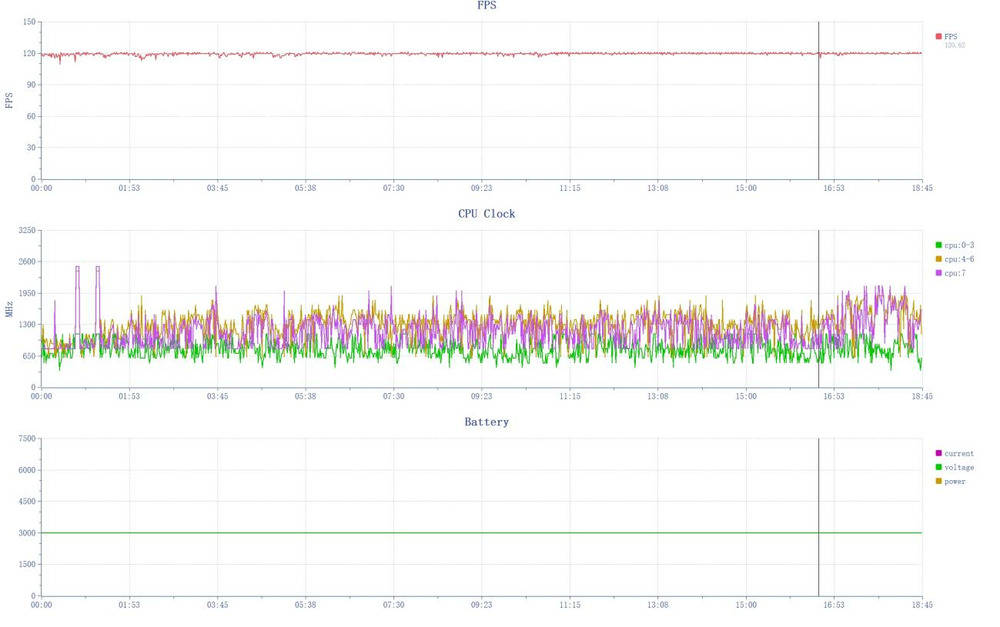Click the Battery chart title
Viewport: 1000px width, 627px height.
[x=486, y=422]
